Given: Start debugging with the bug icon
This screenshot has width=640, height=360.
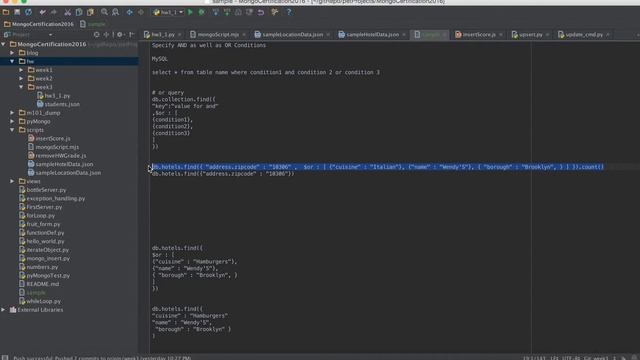Looking at the screenshot, I should [x=202, y=12].
